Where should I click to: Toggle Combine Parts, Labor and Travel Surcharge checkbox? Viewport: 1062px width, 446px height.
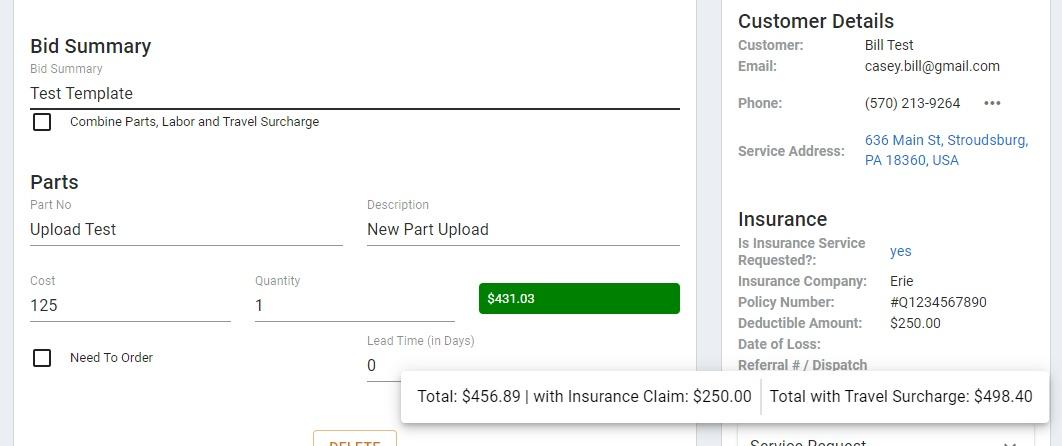click(42, 122)
